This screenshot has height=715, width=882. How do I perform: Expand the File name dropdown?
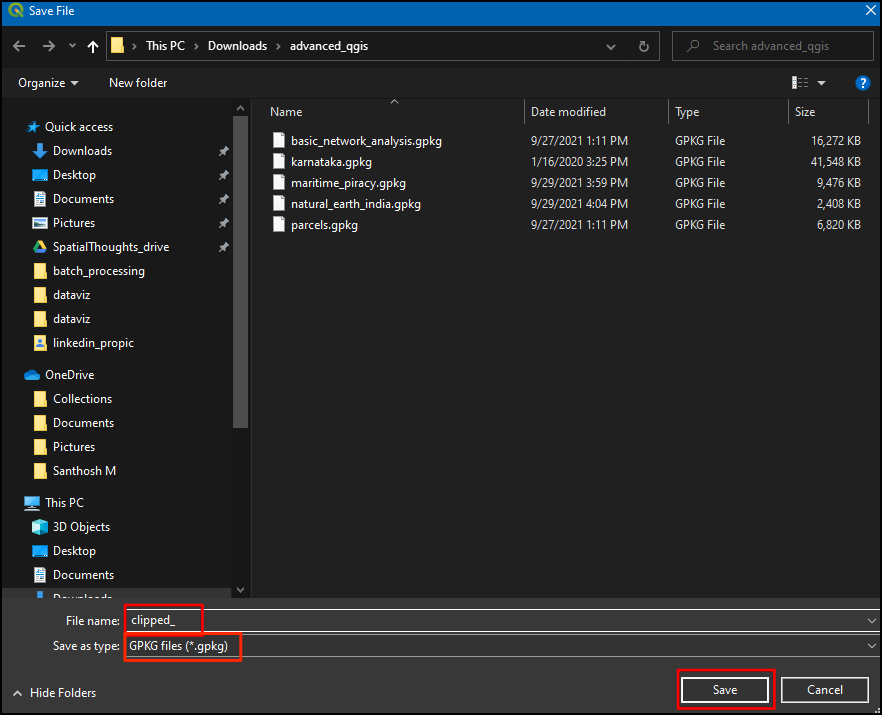point(872,621)
